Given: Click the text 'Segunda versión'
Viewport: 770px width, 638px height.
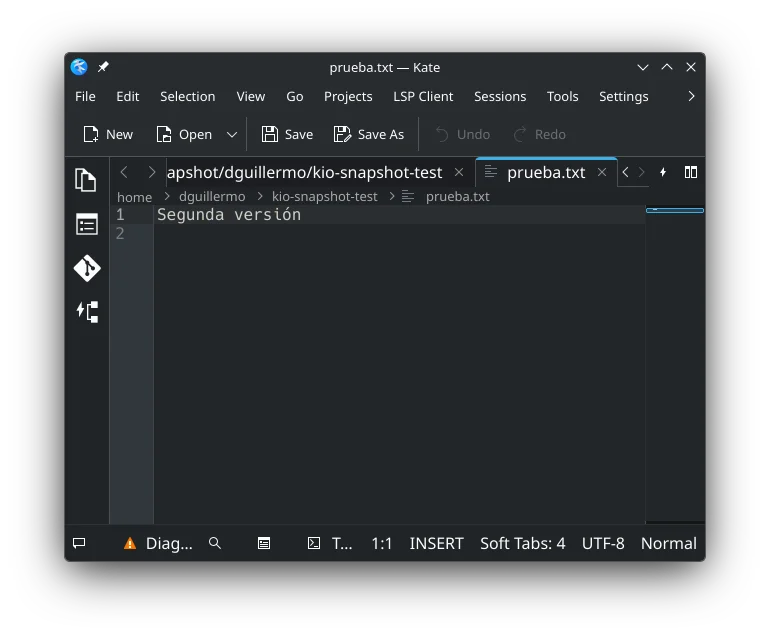Looking at the screenshot, I should click(x=229, y=215).
